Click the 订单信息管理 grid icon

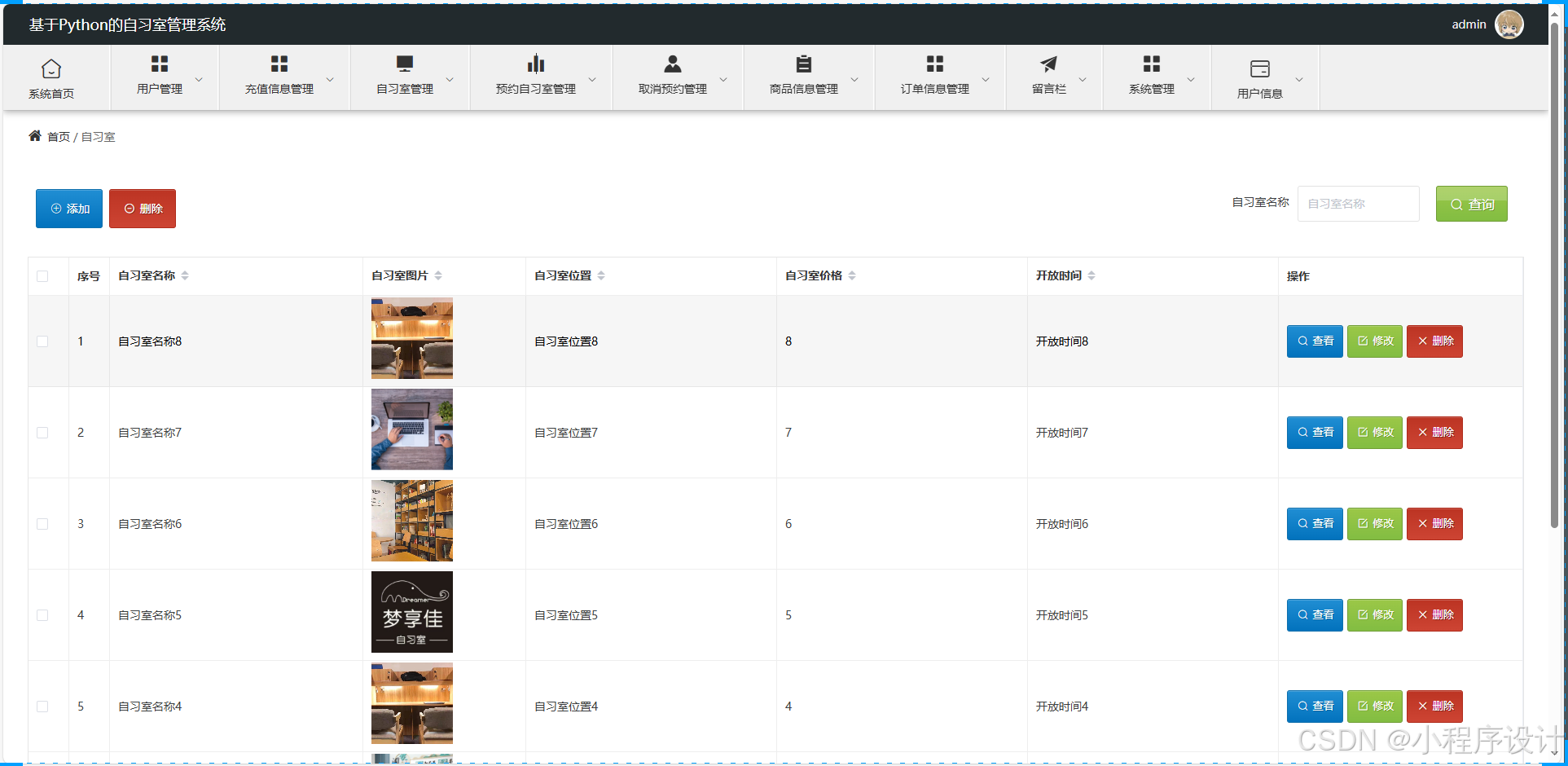pyautogui.click(x=935, y=64)
